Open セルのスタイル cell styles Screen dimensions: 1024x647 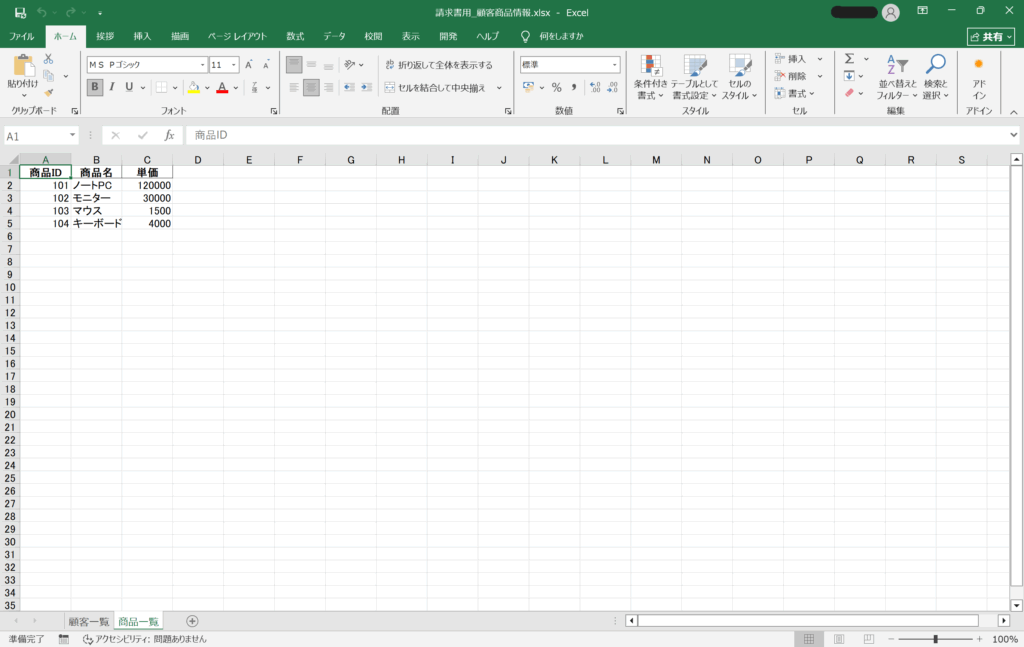(739, 77)
